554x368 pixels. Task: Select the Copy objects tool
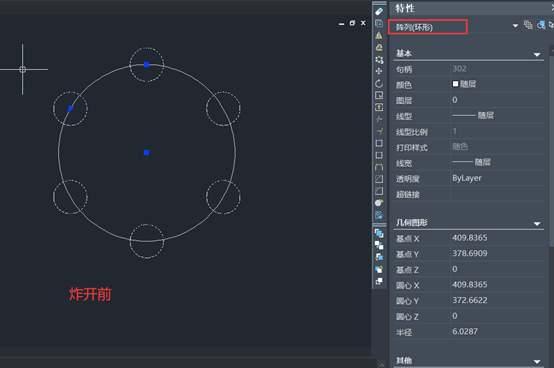coord(379,24)
